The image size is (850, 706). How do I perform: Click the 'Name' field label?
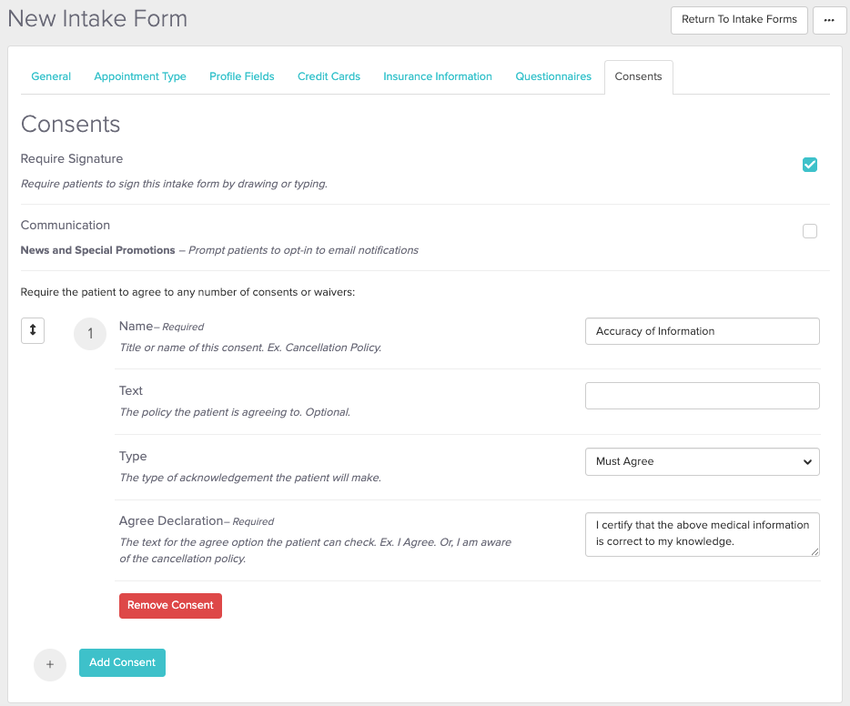click(136, 326)
